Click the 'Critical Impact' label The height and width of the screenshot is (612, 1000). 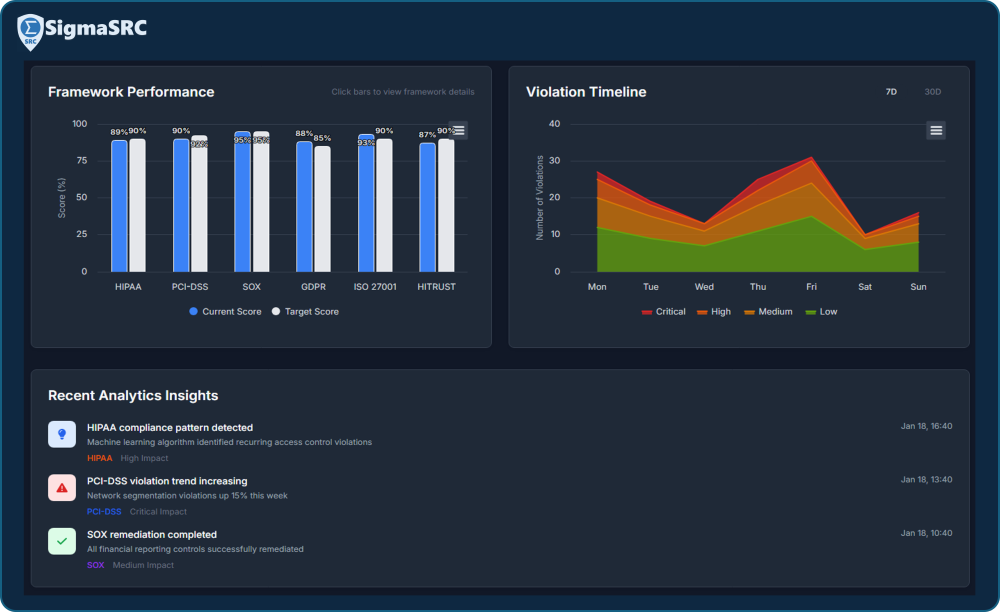[158, 512]
